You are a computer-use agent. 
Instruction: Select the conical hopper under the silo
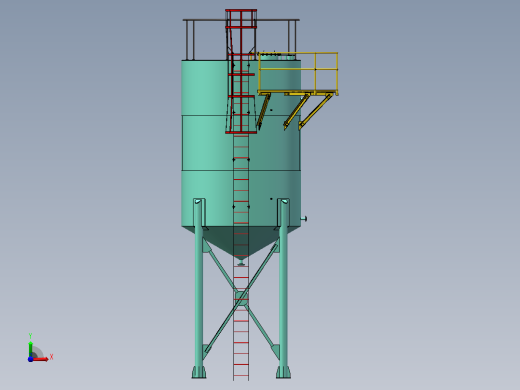[x=241, y=242]
